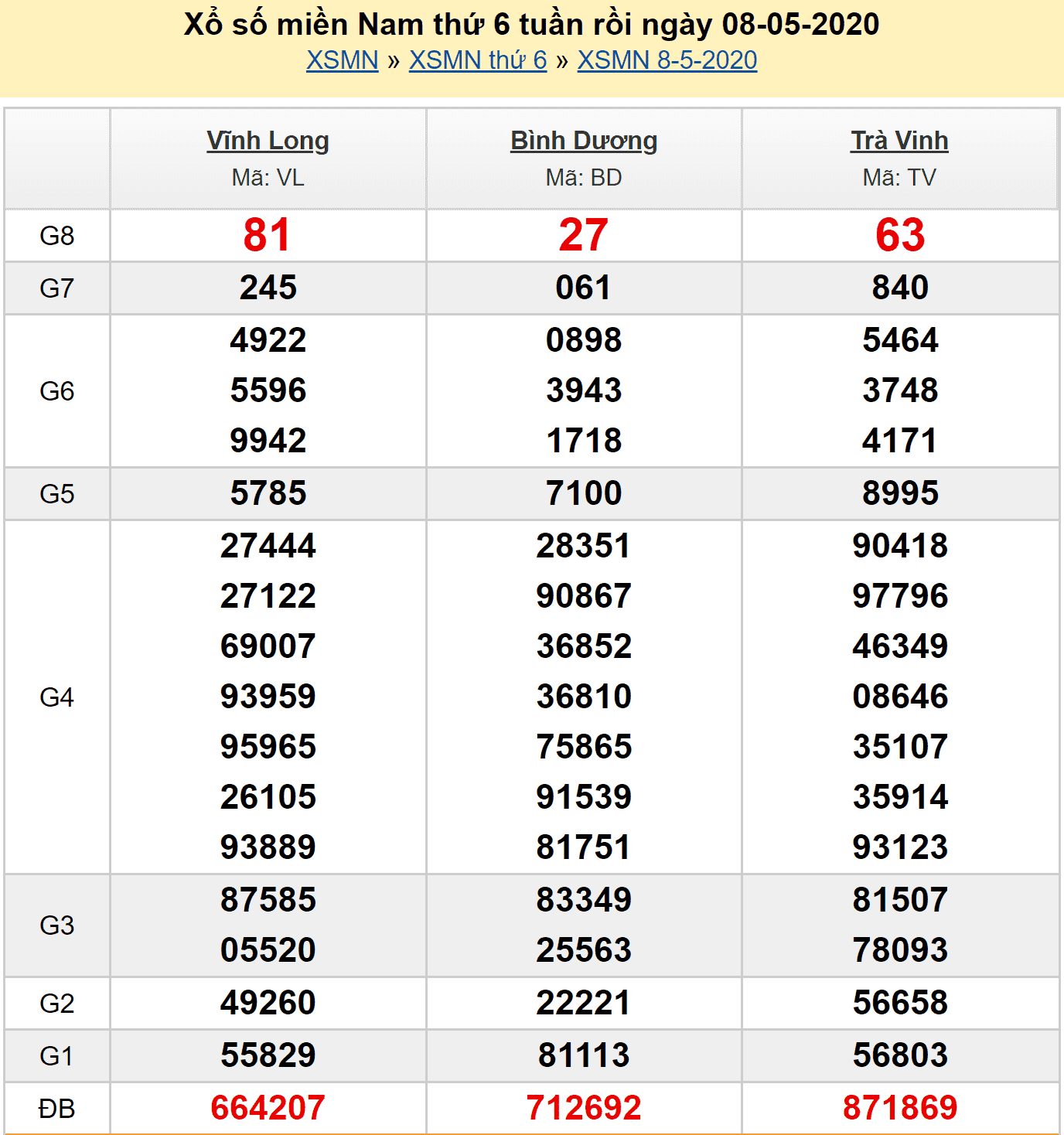This screenshot has height=1135, width=1064.
Task: Select G3 number 05520
Action: (268, 950)
